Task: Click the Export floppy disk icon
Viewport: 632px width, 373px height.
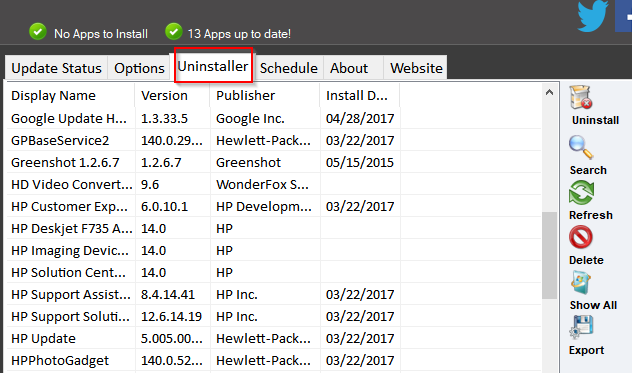Action: tap(581, 327)
